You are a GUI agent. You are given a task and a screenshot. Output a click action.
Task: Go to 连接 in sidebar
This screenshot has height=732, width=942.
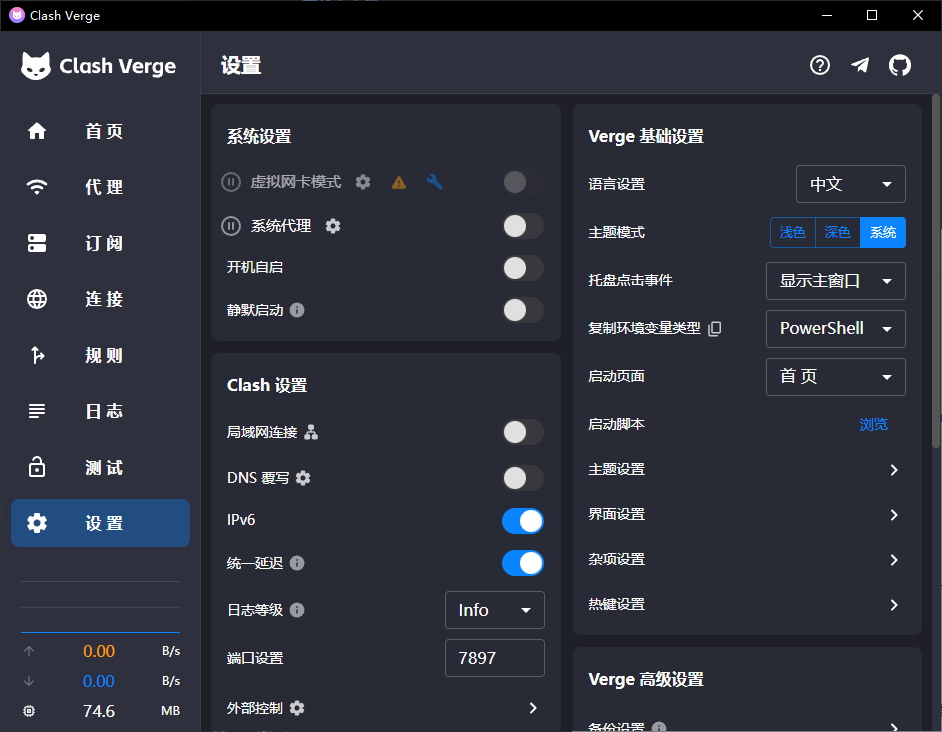(x=100, y=299)
